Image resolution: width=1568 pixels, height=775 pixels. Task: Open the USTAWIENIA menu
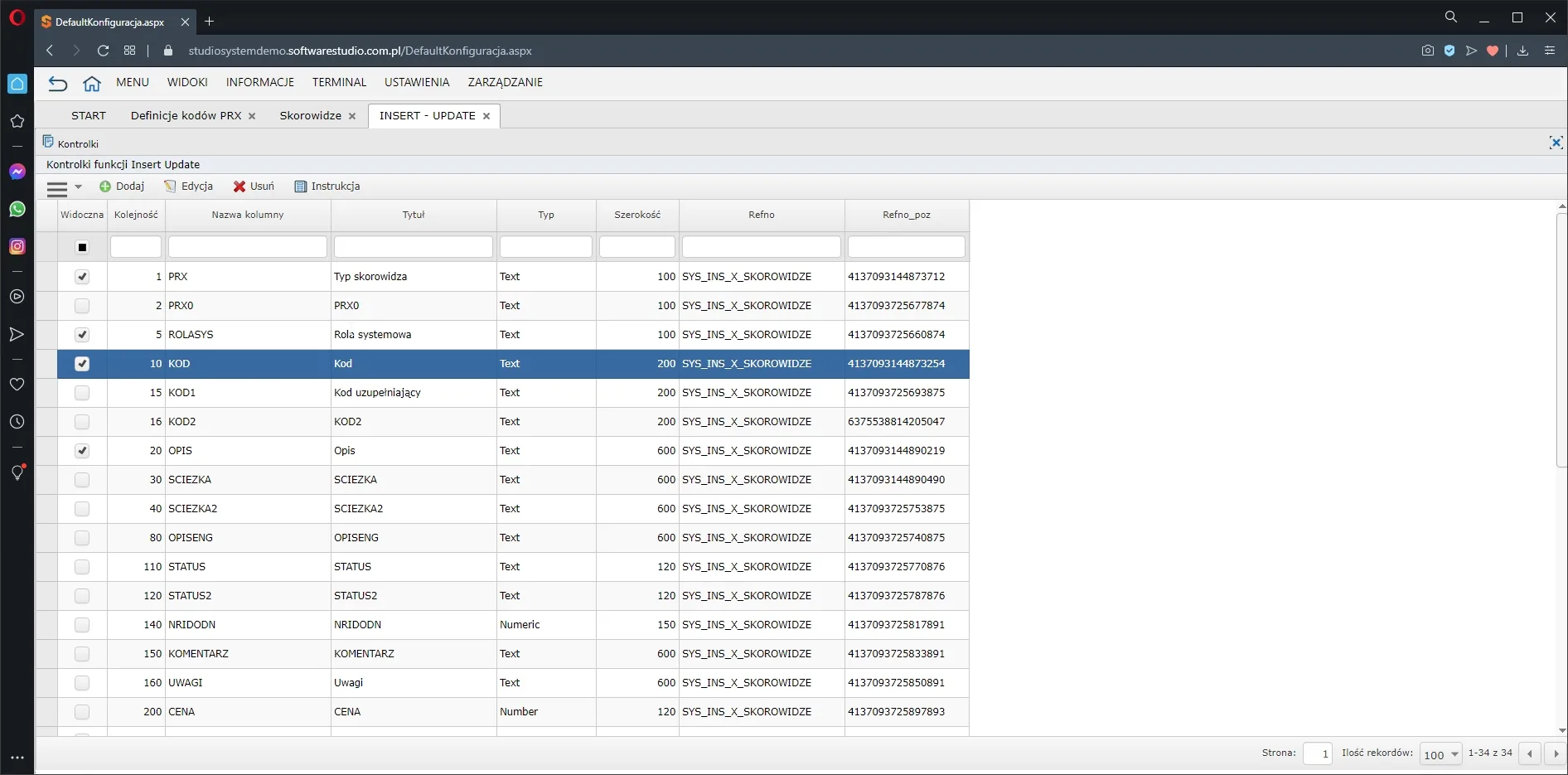[417, 82]
